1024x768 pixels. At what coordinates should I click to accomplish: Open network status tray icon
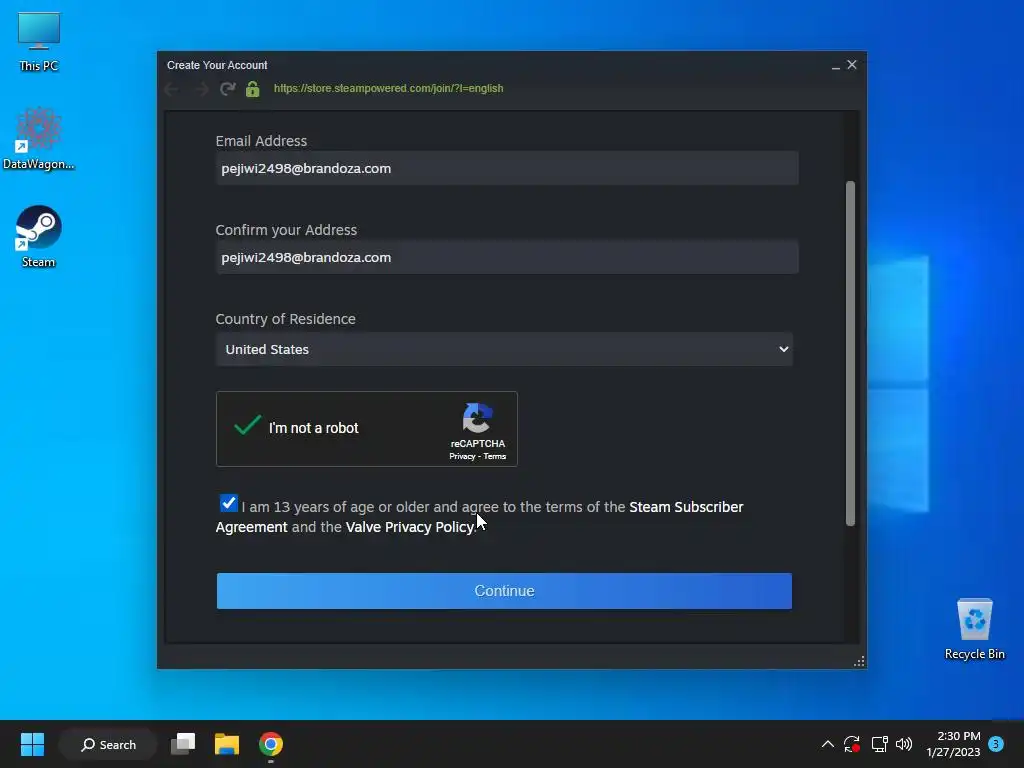click(x=879, y=744)
